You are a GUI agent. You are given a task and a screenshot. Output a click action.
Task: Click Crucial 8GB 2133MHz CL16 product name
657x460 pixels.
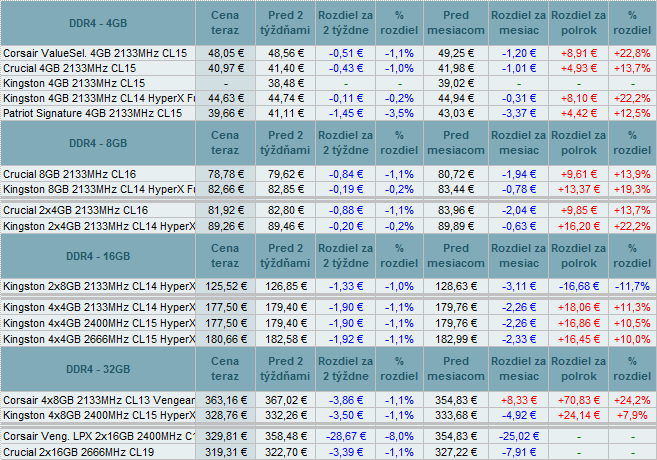pos(70,174)
